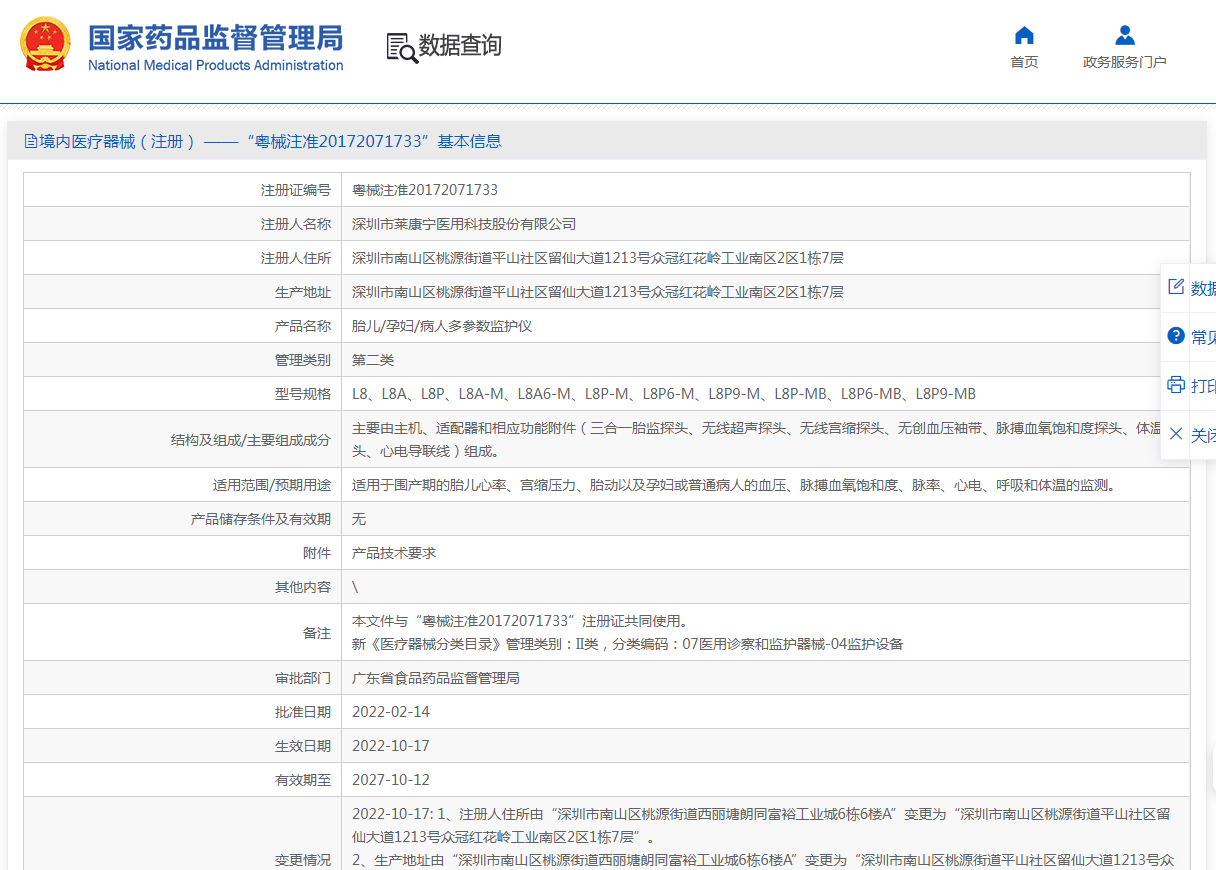Viewport: 1216px width, 870px height.
Task: Click the 批准日期 row label
Action: (x=303, y=712)
